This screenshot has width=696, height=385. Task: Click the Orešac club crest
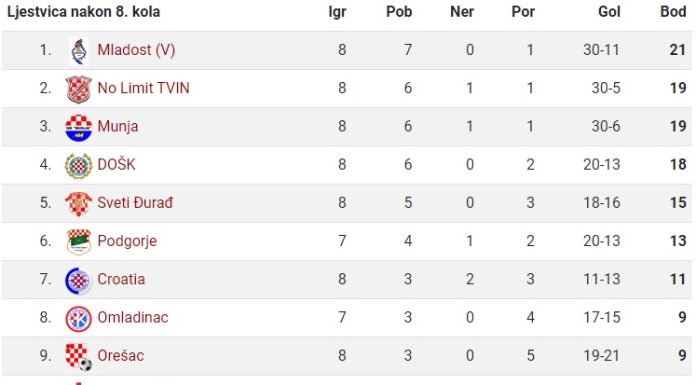[79, 357]
